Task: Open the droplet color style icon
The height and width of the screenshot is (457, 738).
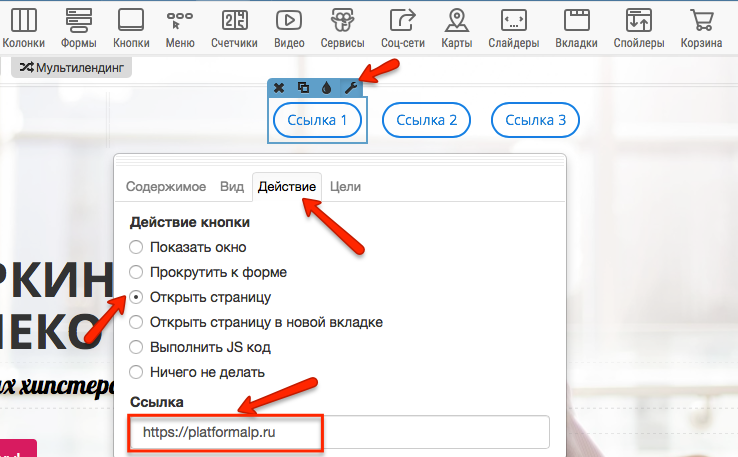Action: pyautogui.click(x=326, y=89)
